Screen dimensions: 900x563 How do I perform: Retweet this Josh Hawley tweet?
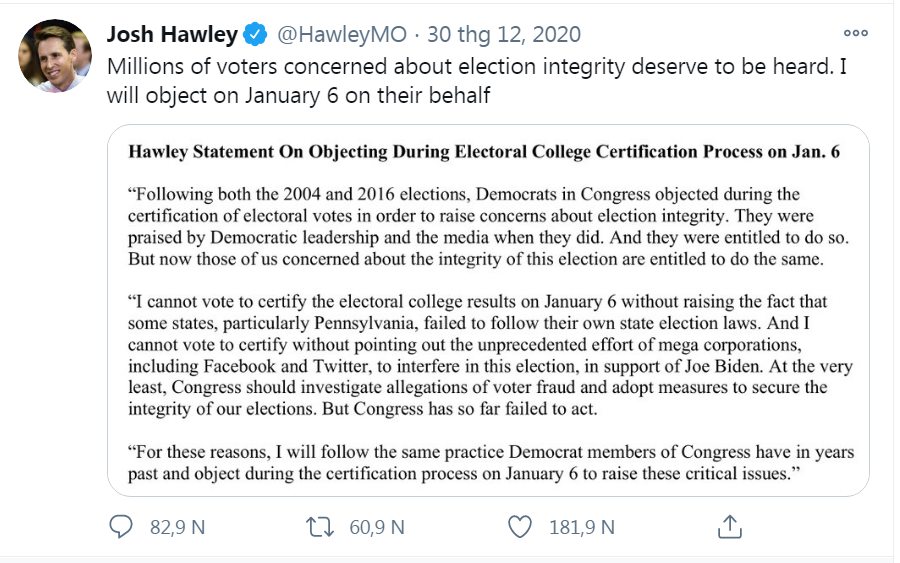pos(321,526)
